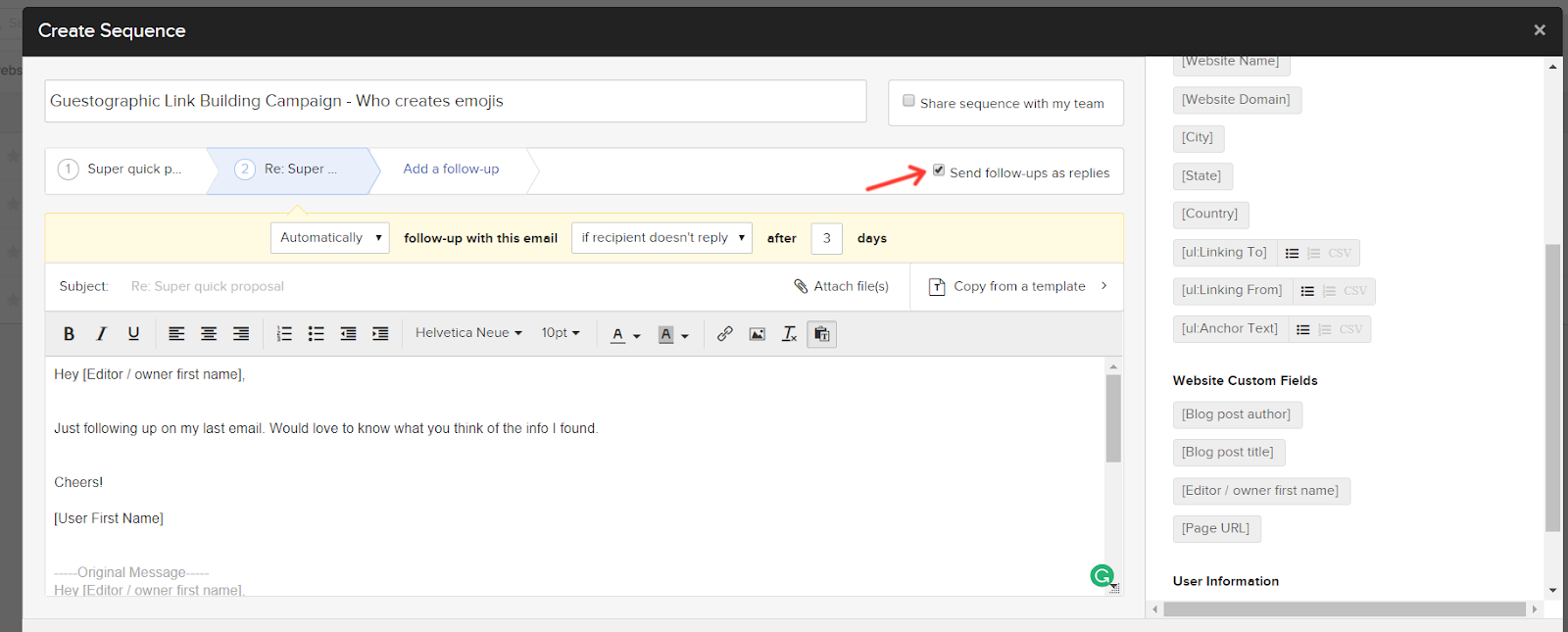Insert the [Blog post author] merge field
This screenshot has width=1568, height=632.
coord(1236,414)
